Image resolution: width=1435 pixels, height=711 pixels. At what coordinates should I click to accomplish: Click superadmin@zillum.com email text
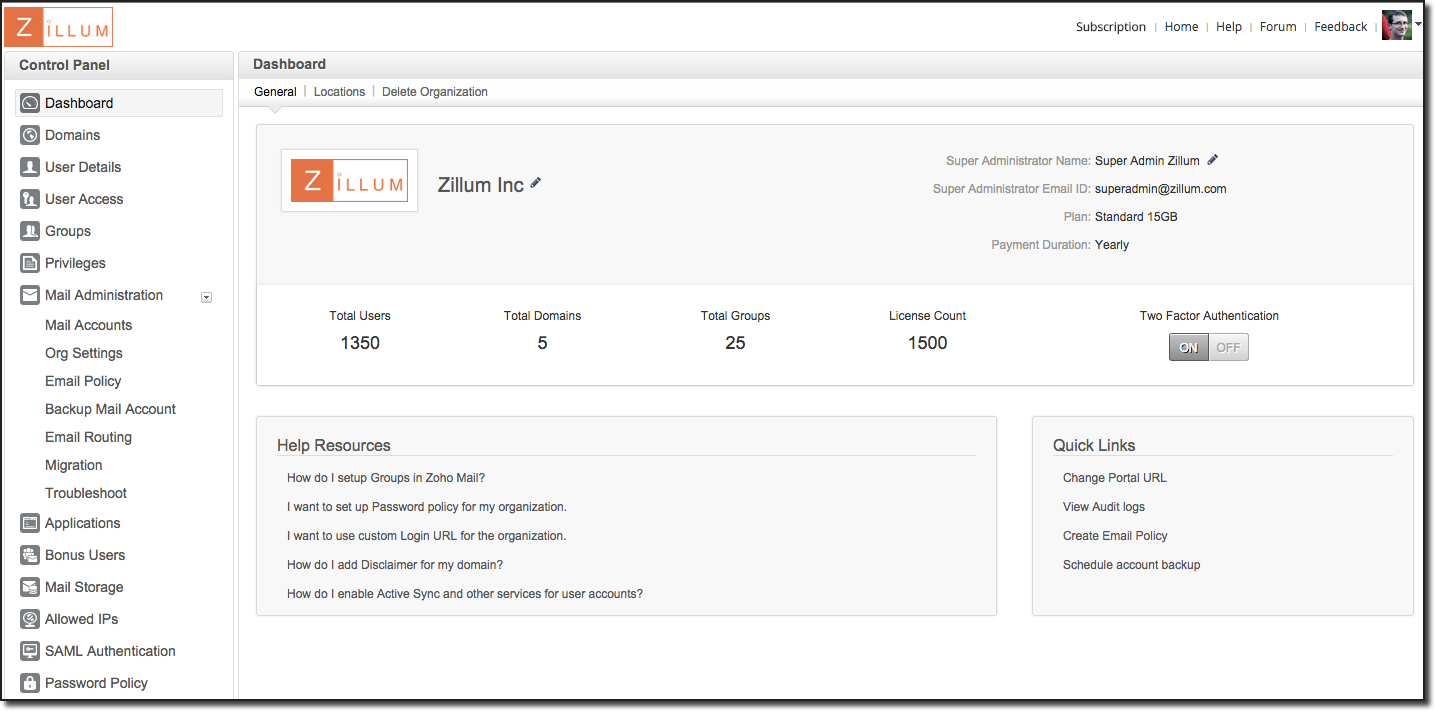coord(1161,188)
